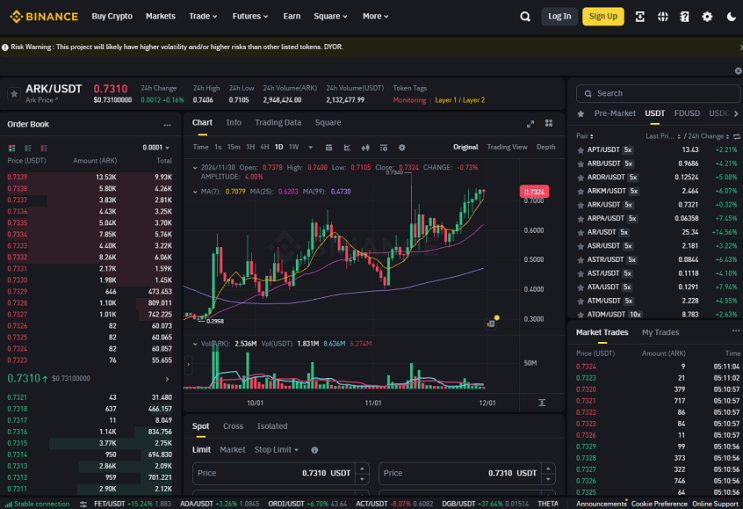Screen dimensions: 743x509
Task: Click the Sign Up button
Action: (x=603, y=17)
